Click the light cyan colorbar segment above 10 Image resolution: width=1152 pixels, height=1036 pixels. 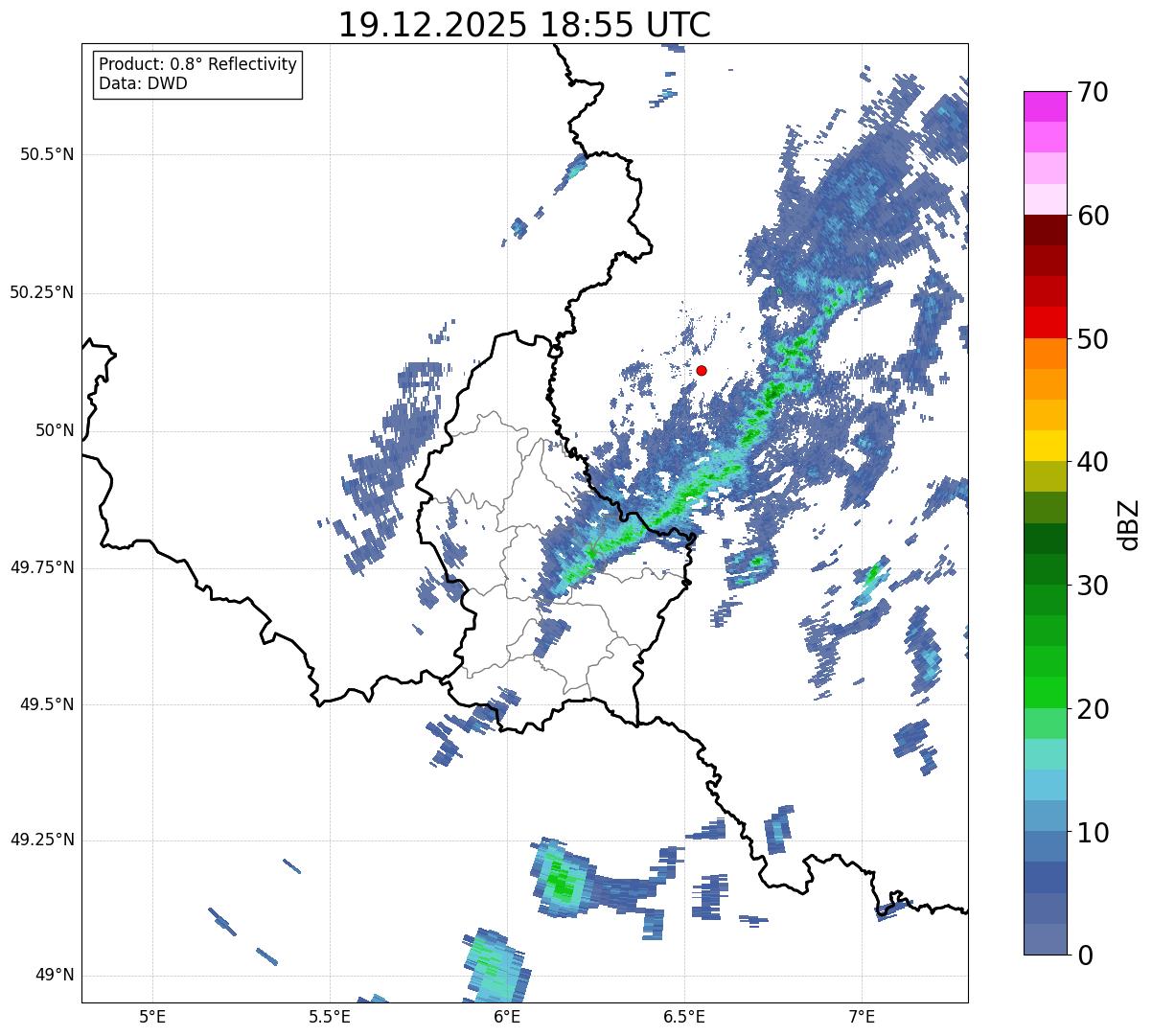1045,785
